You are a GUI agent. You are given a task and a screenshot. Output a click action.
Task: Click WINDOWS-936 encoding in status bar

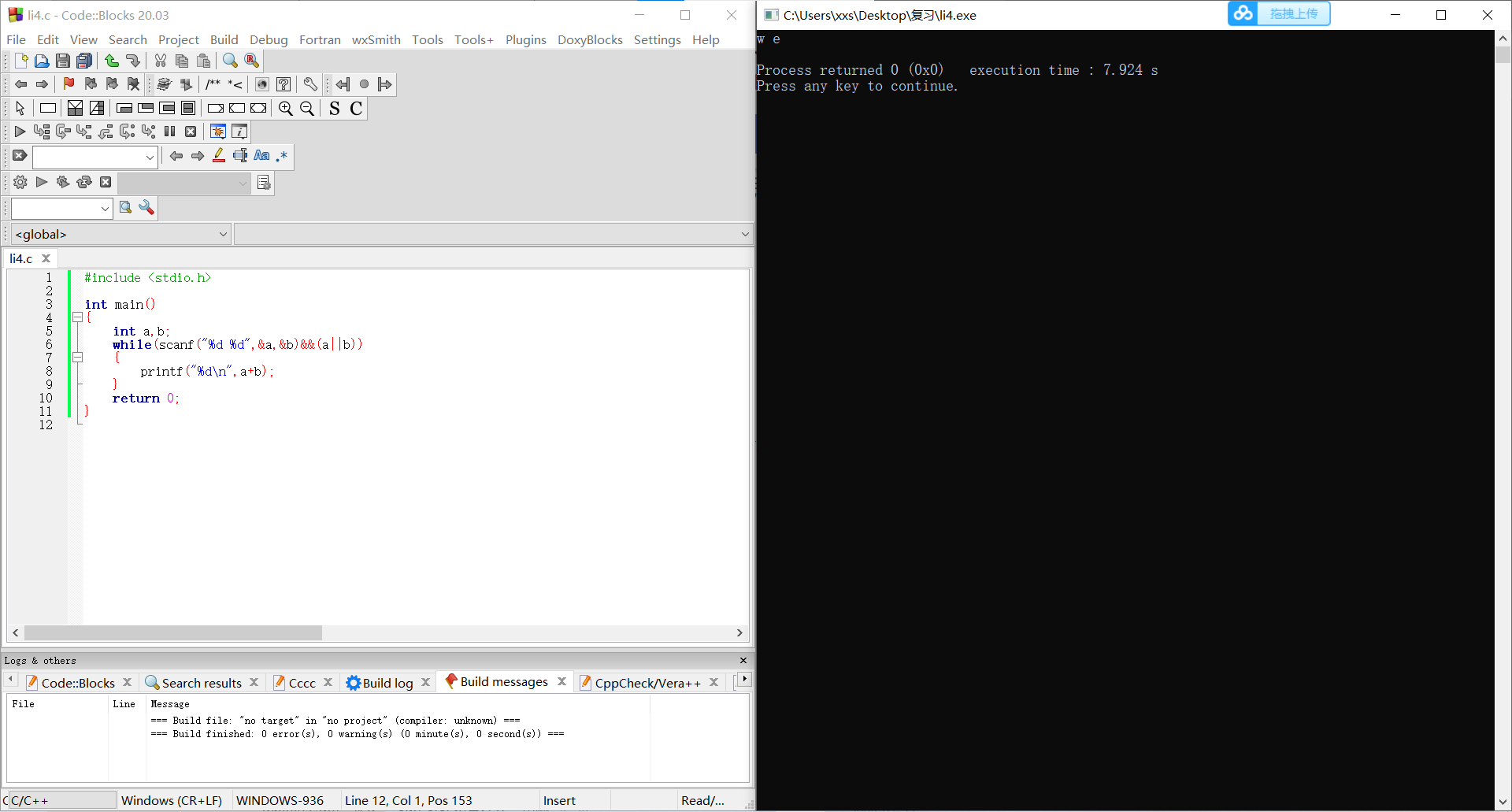coord(280,800)
